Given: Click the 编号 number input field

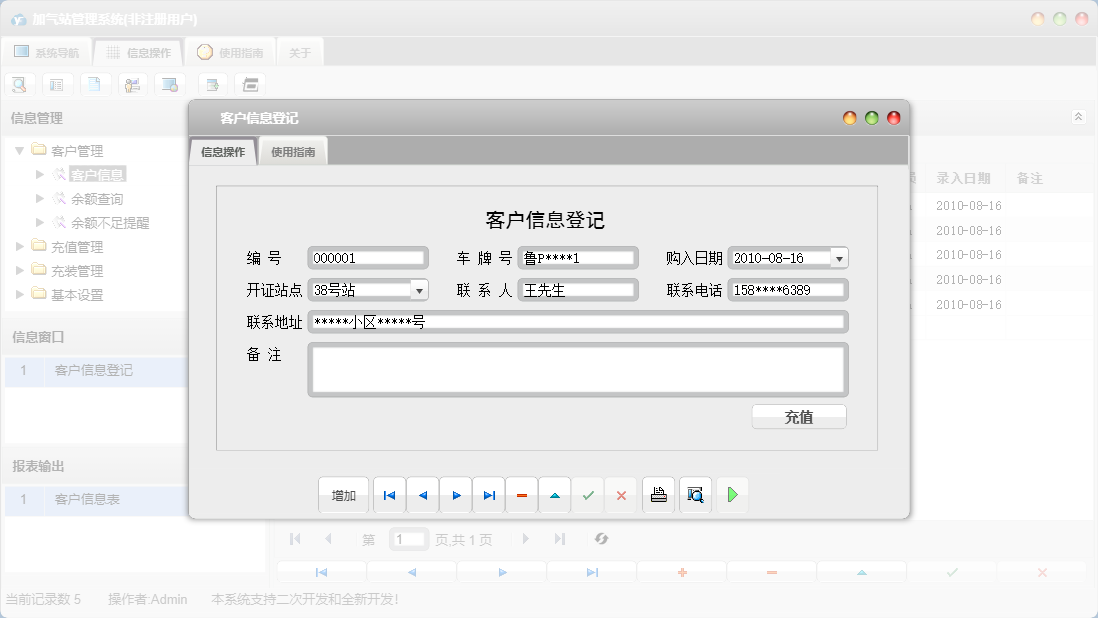Looking at the screenshot, I should 367,258.
